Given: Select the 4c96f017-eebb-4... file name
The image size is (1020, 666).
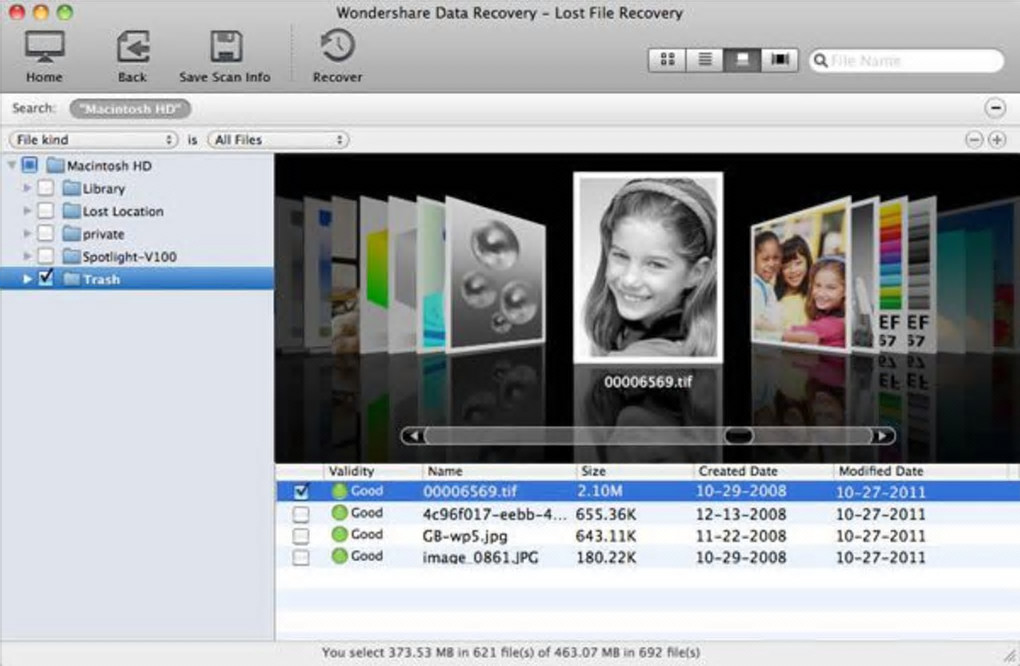Looking at the screenshot, I should (x=494, y=514).
